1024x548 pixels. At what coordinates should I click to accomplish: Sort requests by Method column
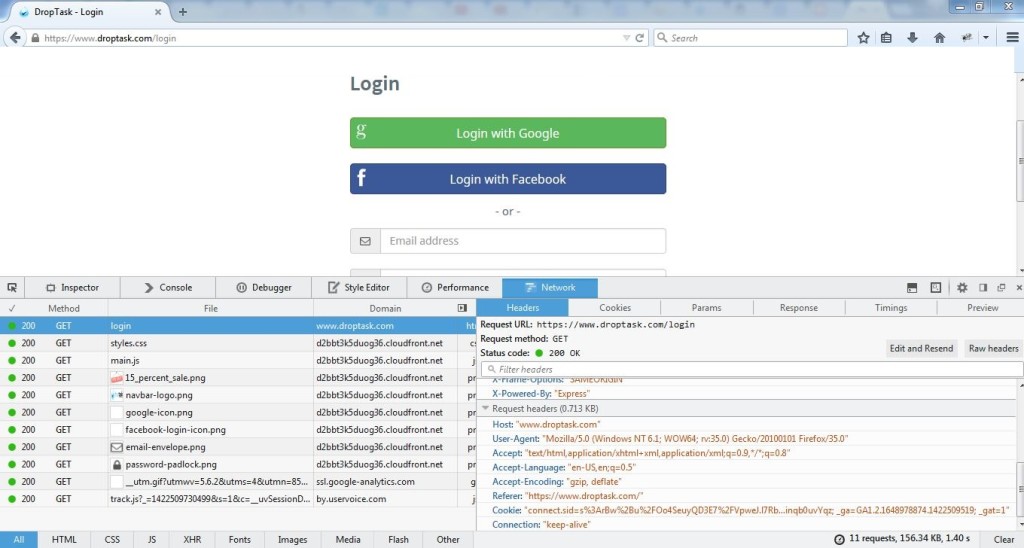(64, 308)
